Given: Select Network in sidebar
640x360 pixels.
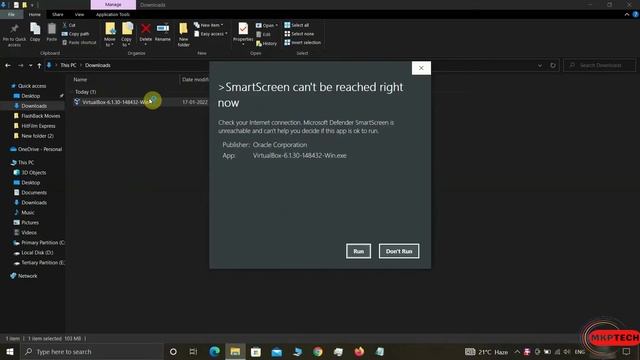Looking at the screenshot, I should (27, 276).
